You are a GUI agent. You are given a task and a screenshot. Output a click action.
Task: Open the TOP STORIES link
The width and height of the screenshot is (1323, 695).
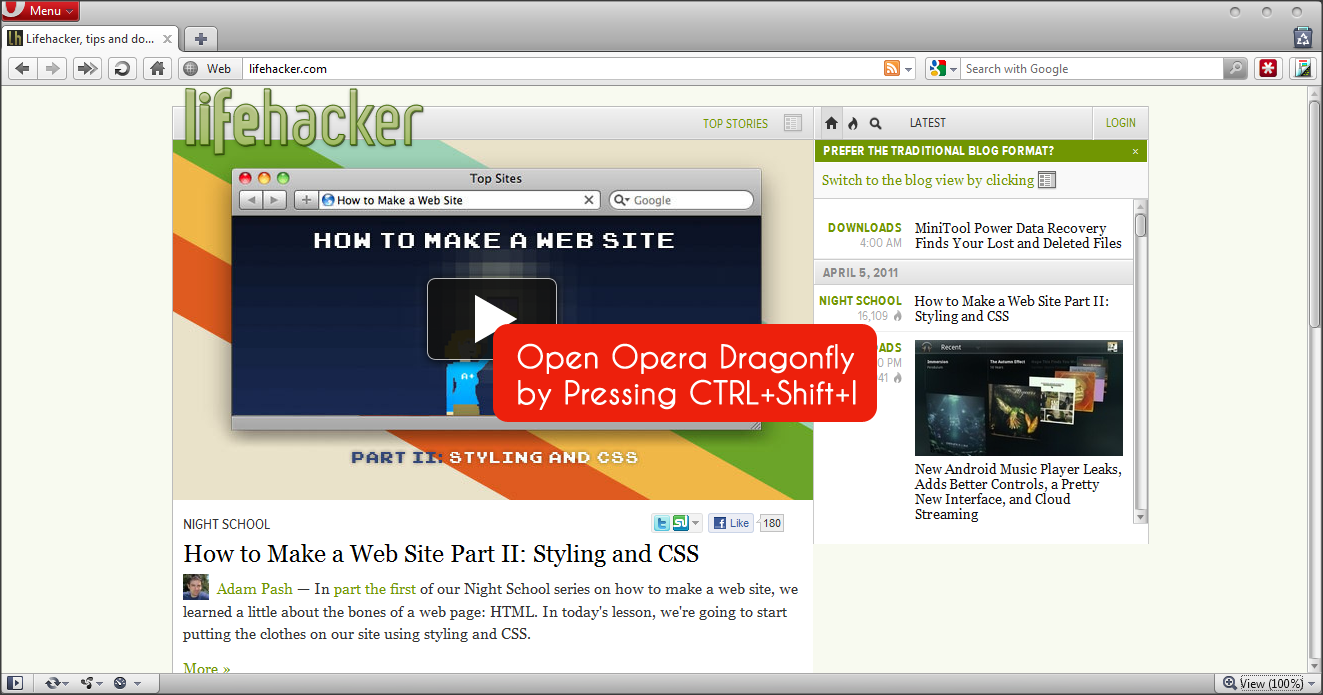735,124
